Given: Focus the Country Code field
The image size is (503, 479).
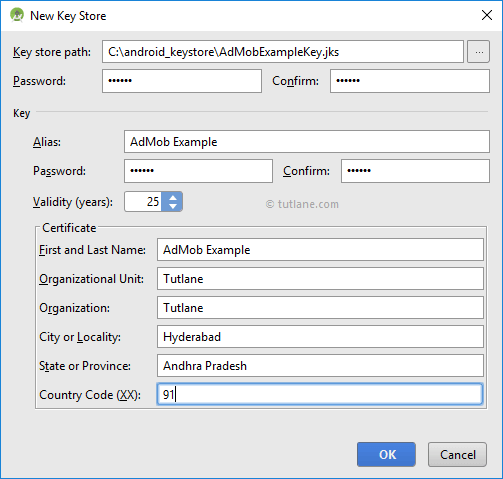Looking at the screenshot, I should pyautogui.click(x=320, y=394).
